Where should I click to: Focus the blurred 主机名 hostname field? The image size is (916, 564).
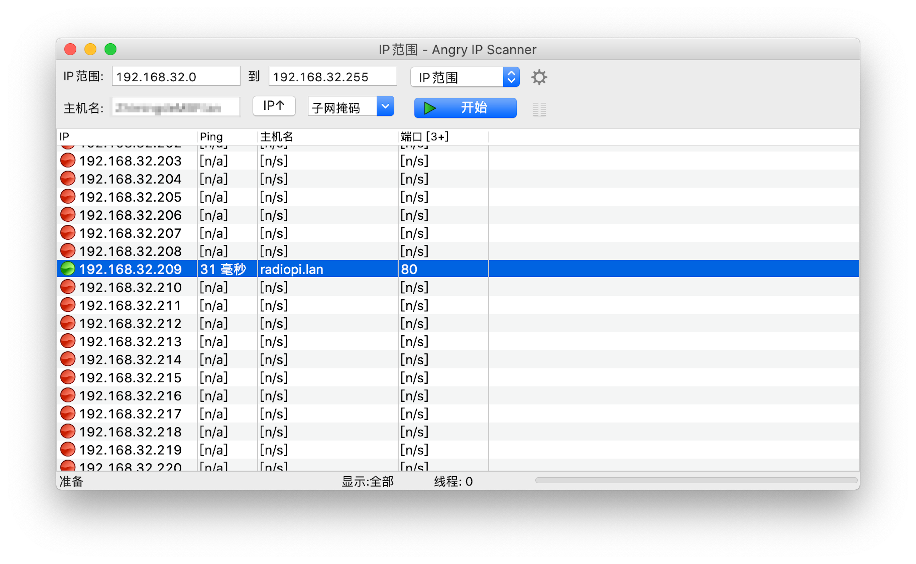pos(176,108)
